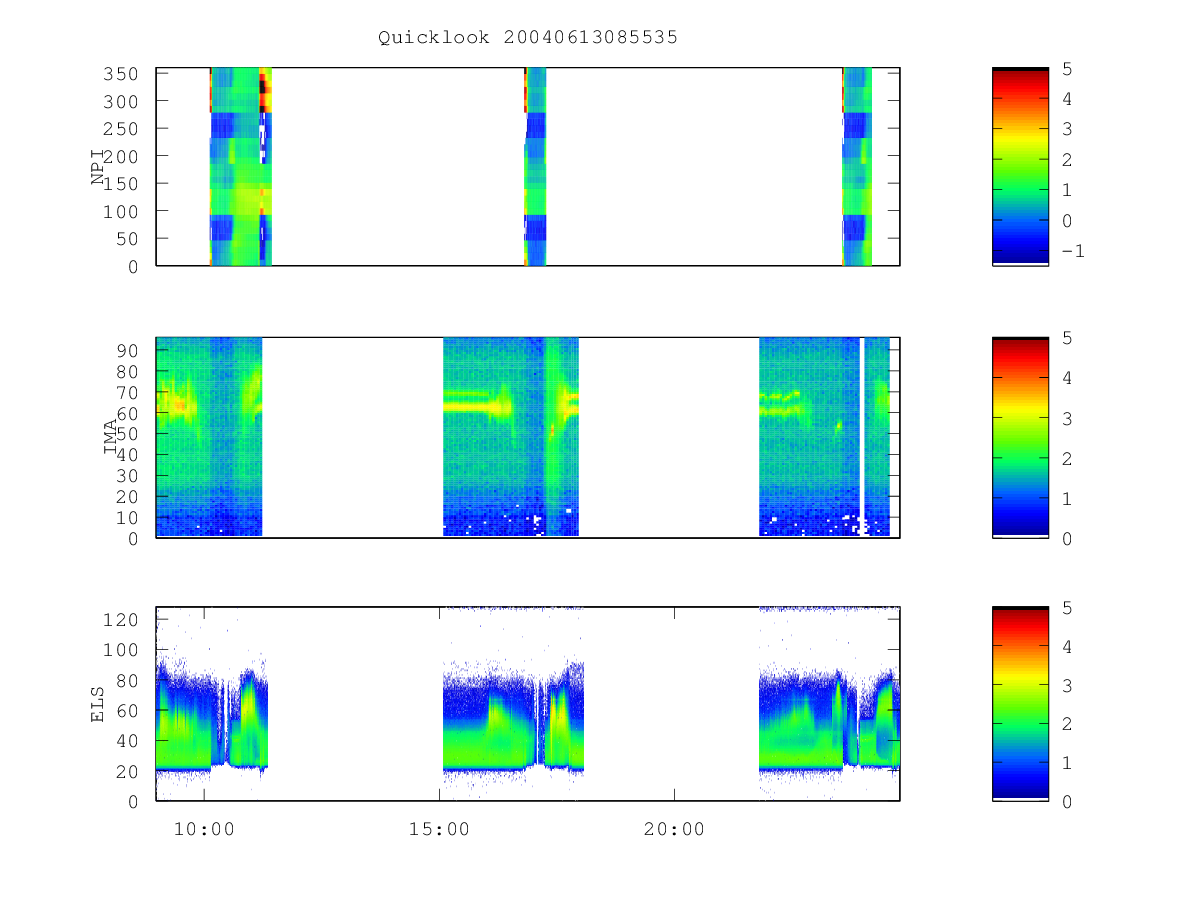Click the NPI y-axis label
Image resolution: width=1200 pixels, height=900 pixels.
[x=99, y=167]
